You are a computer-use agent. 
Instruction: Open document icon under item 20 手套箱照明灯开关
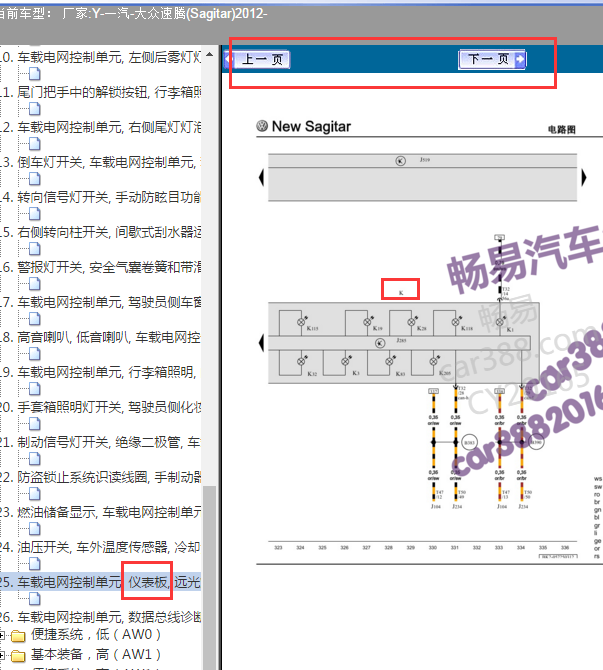(35, 424)
